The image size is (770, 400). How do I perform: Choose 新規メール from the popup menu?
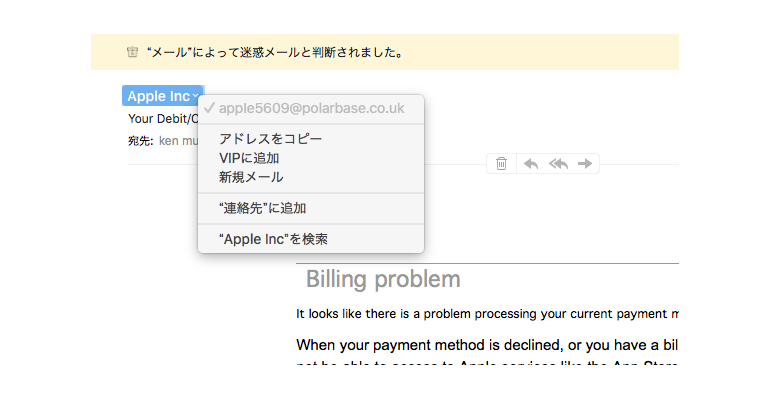pyautogui.click(x=251, y=177)
